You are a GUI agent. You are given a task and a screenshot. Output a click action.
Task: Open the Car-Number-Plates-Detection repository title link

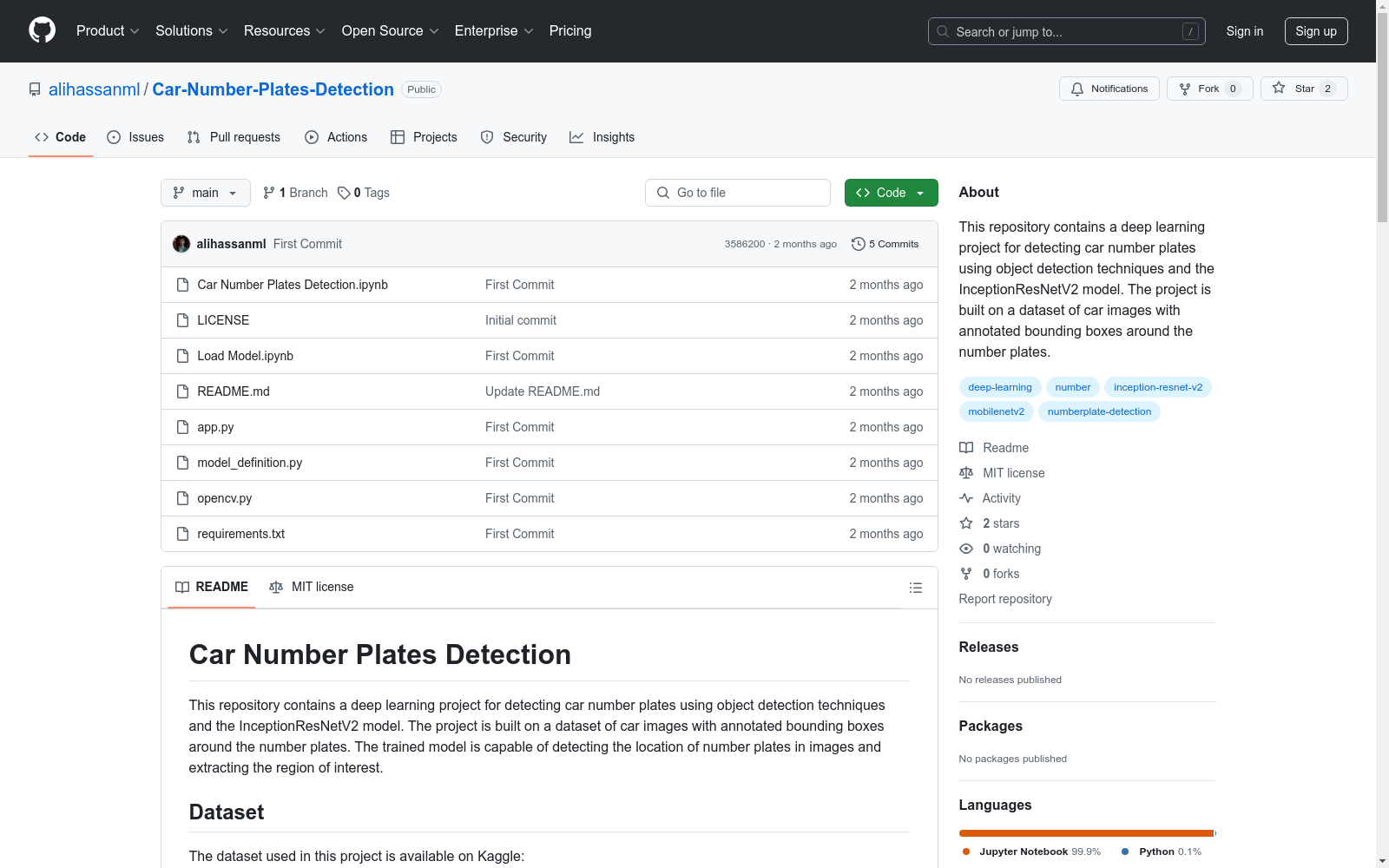[x=273, y=89]
